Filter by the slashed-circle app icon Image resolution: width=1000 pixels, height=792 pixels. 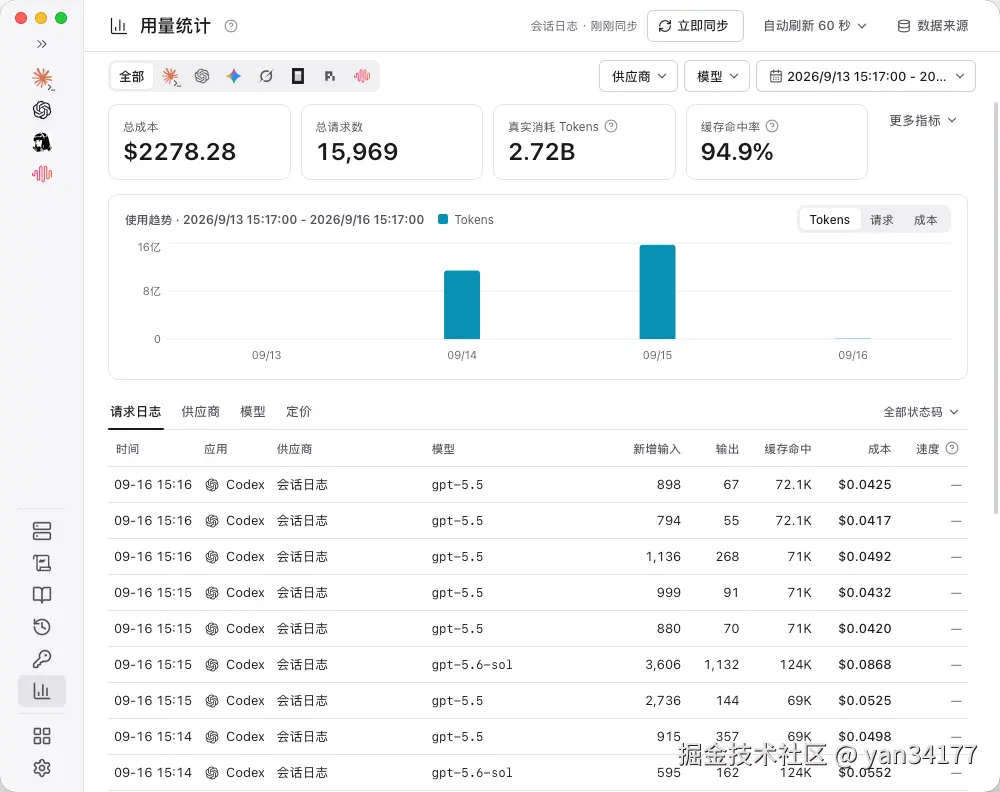(x=266, y=77)
